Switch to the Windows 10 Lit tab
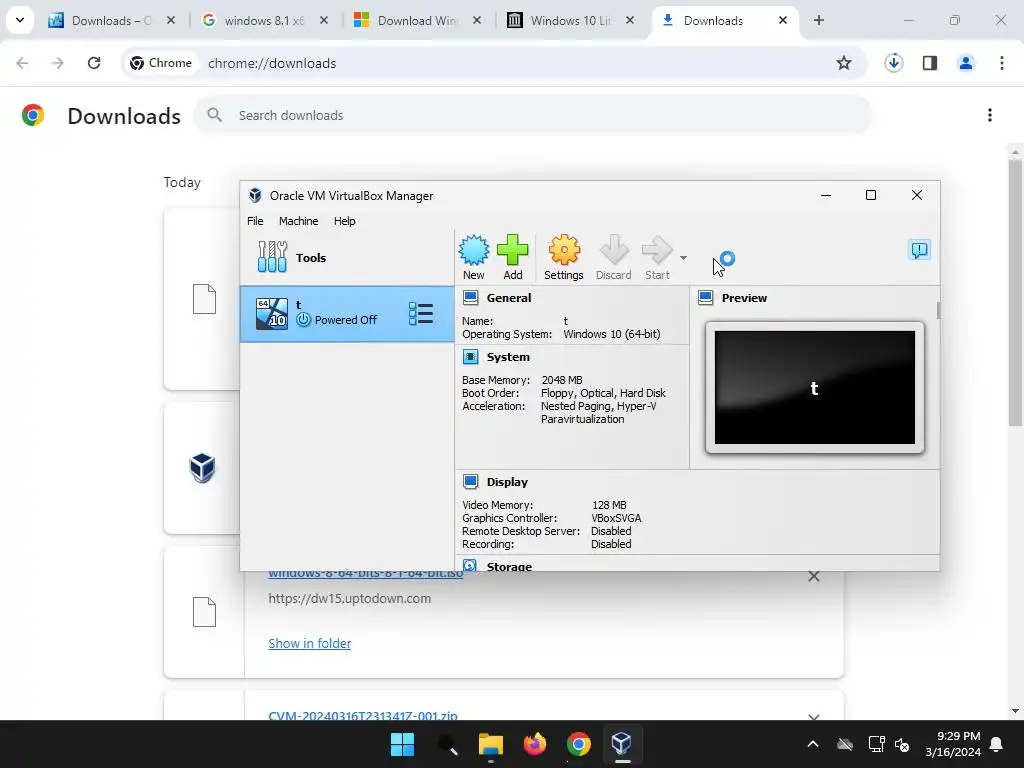The height and width of the screenshot is (768, 1024). tap(569, 20)
